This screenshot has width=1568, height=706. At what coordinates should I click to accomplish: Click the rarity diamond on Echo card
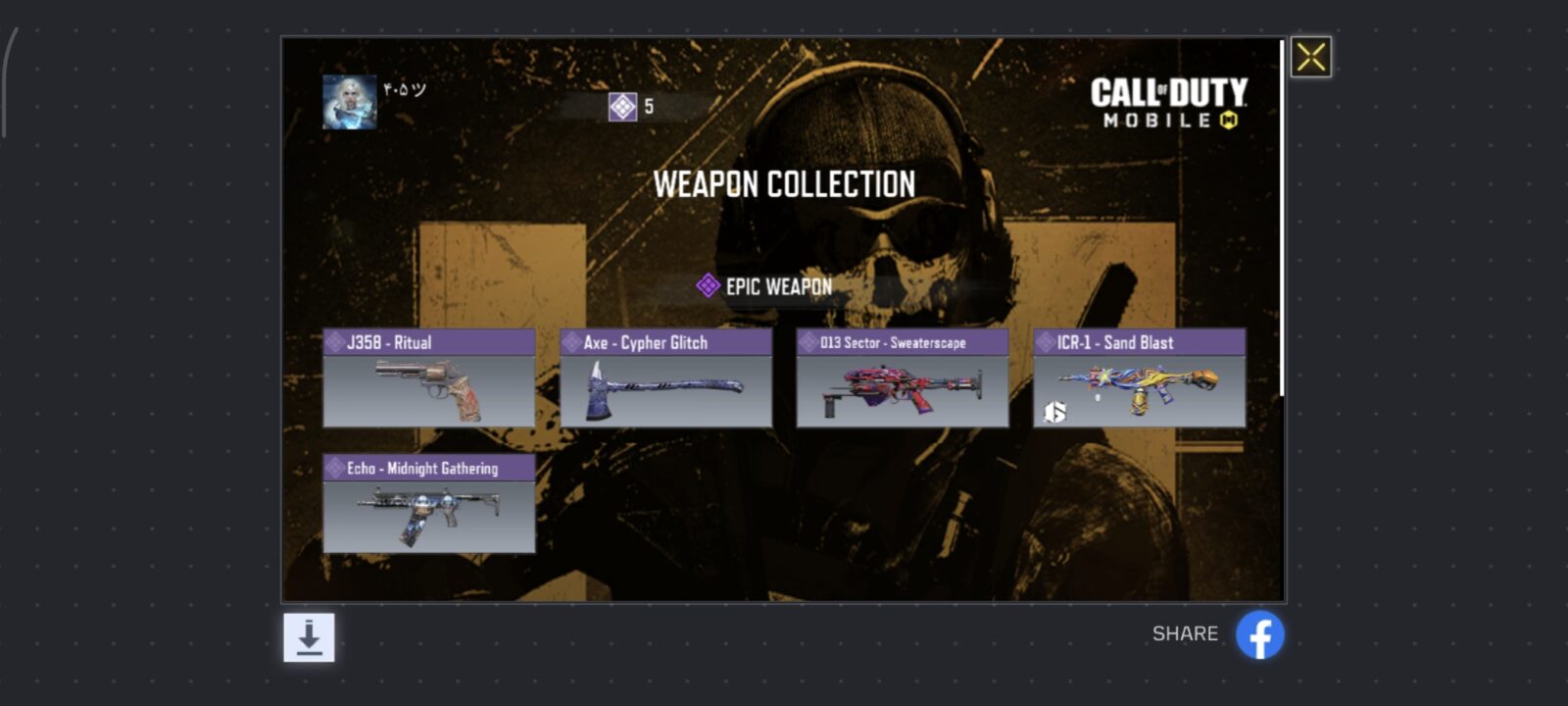tap(335, 468)
